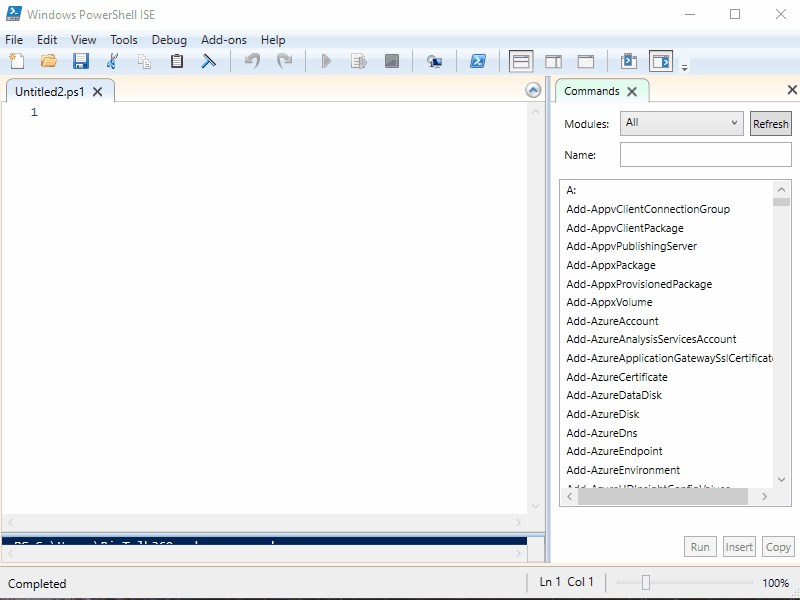Undo the last action

tap(252, 61)
